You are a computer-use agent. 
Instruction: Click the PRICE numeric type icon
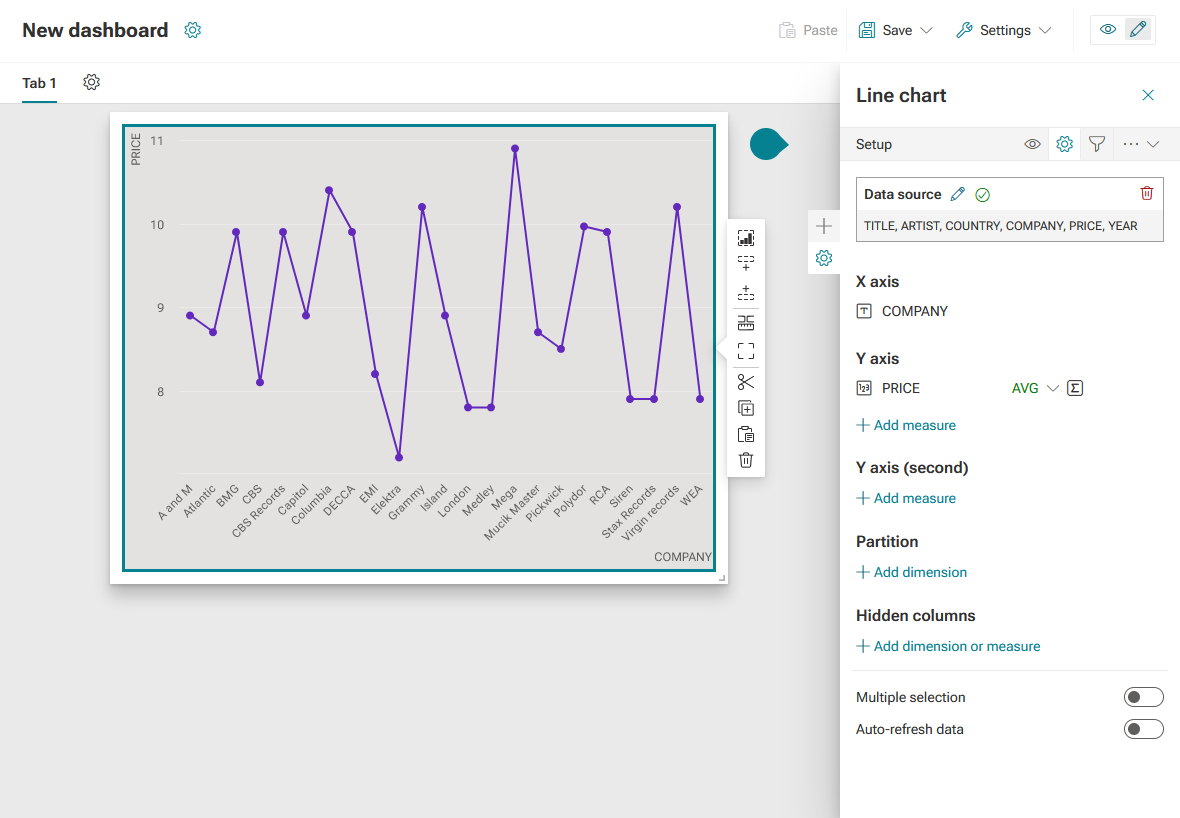click(x=864, y=388)
